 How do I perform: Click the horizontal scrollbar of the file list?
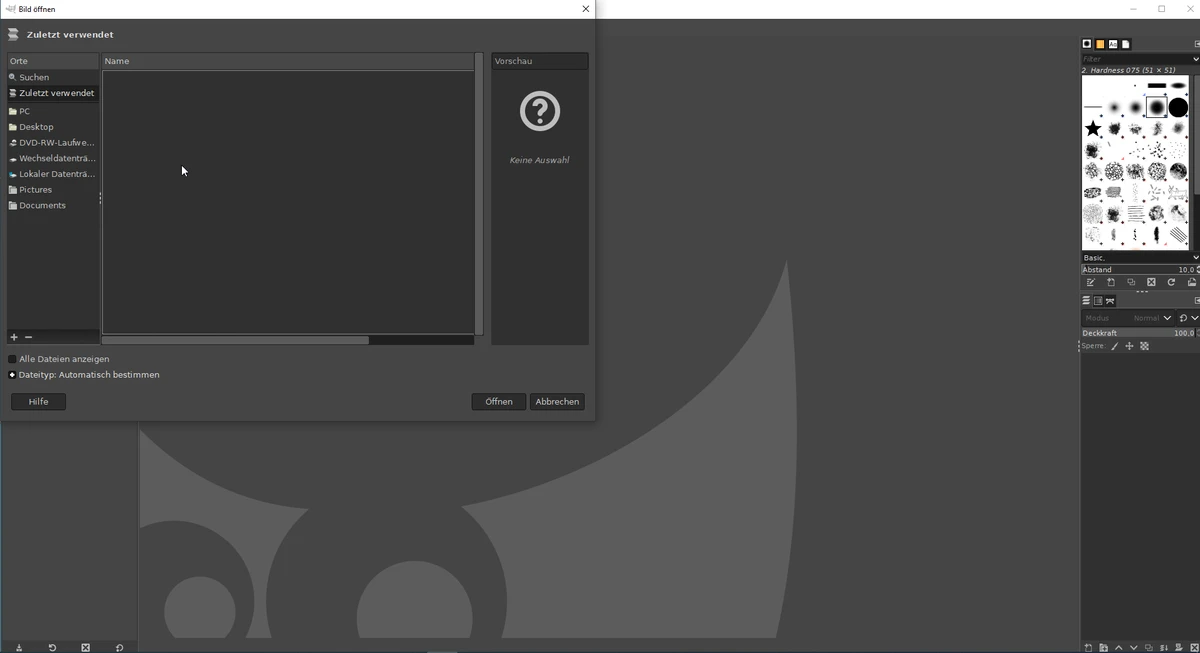(x=236, y=340)
